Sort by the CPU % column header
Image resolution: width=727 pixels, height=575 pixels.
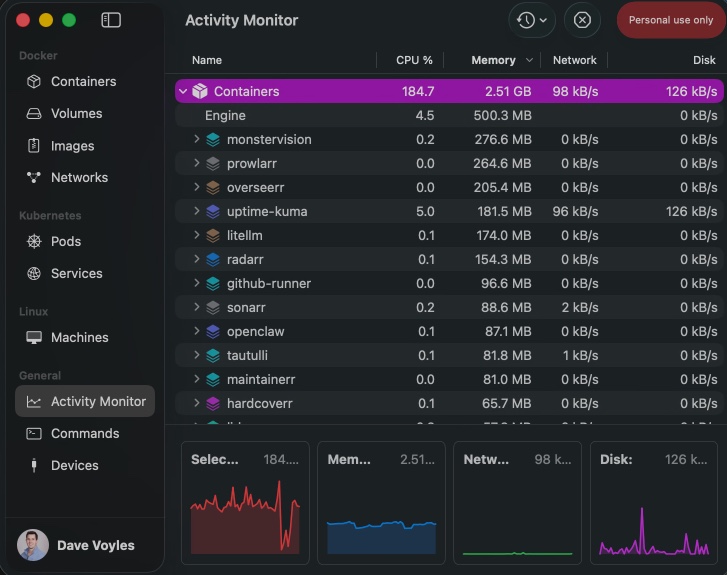(414, 60)
